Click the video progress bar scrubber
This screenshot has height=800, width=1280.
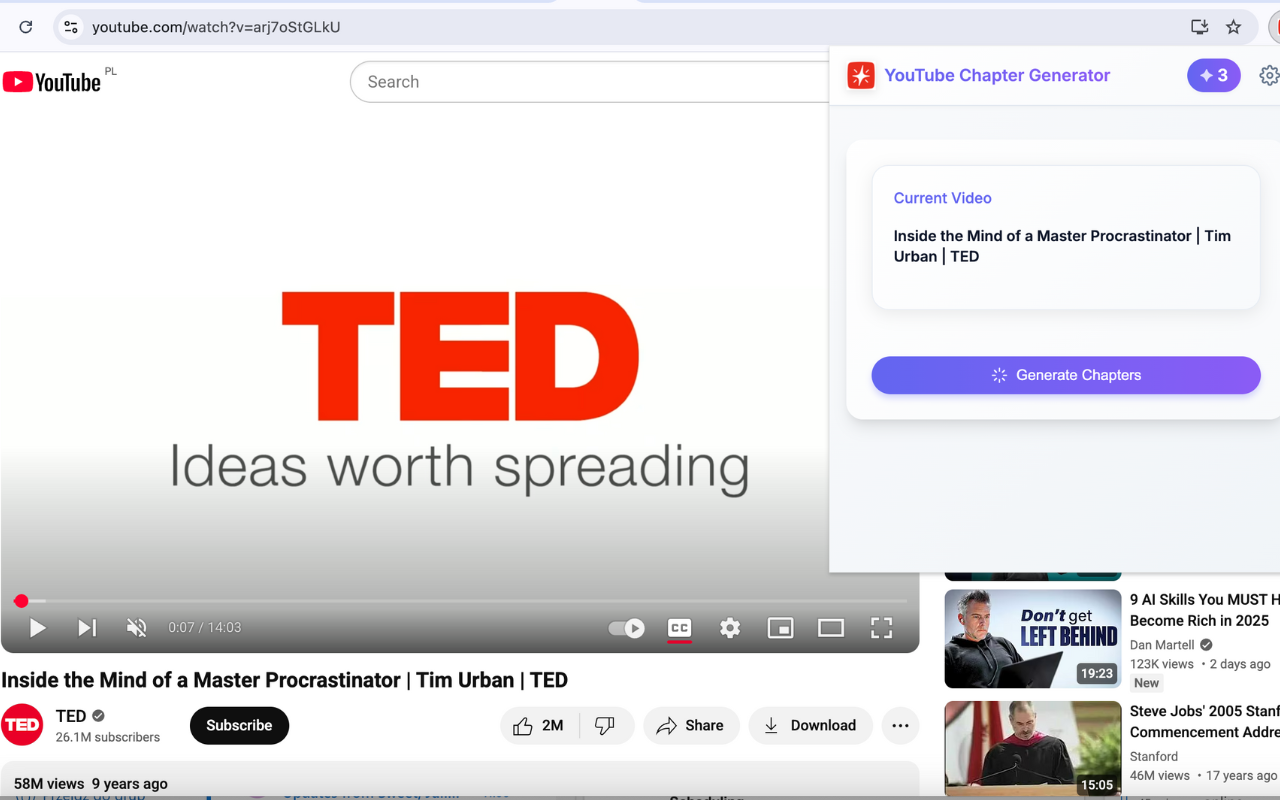click(x=21, y=601)
